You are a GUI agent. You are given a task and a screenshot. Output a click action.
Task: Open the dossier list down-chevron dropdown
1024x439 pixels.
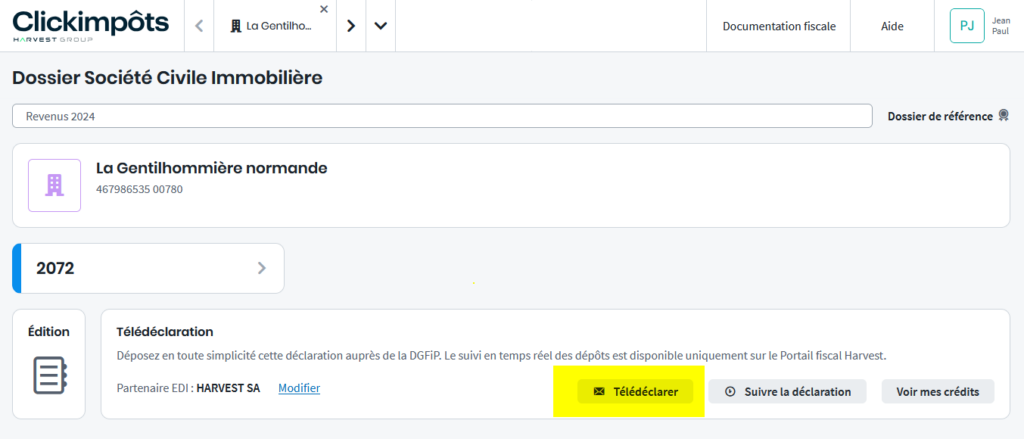[x=380, y=26]
